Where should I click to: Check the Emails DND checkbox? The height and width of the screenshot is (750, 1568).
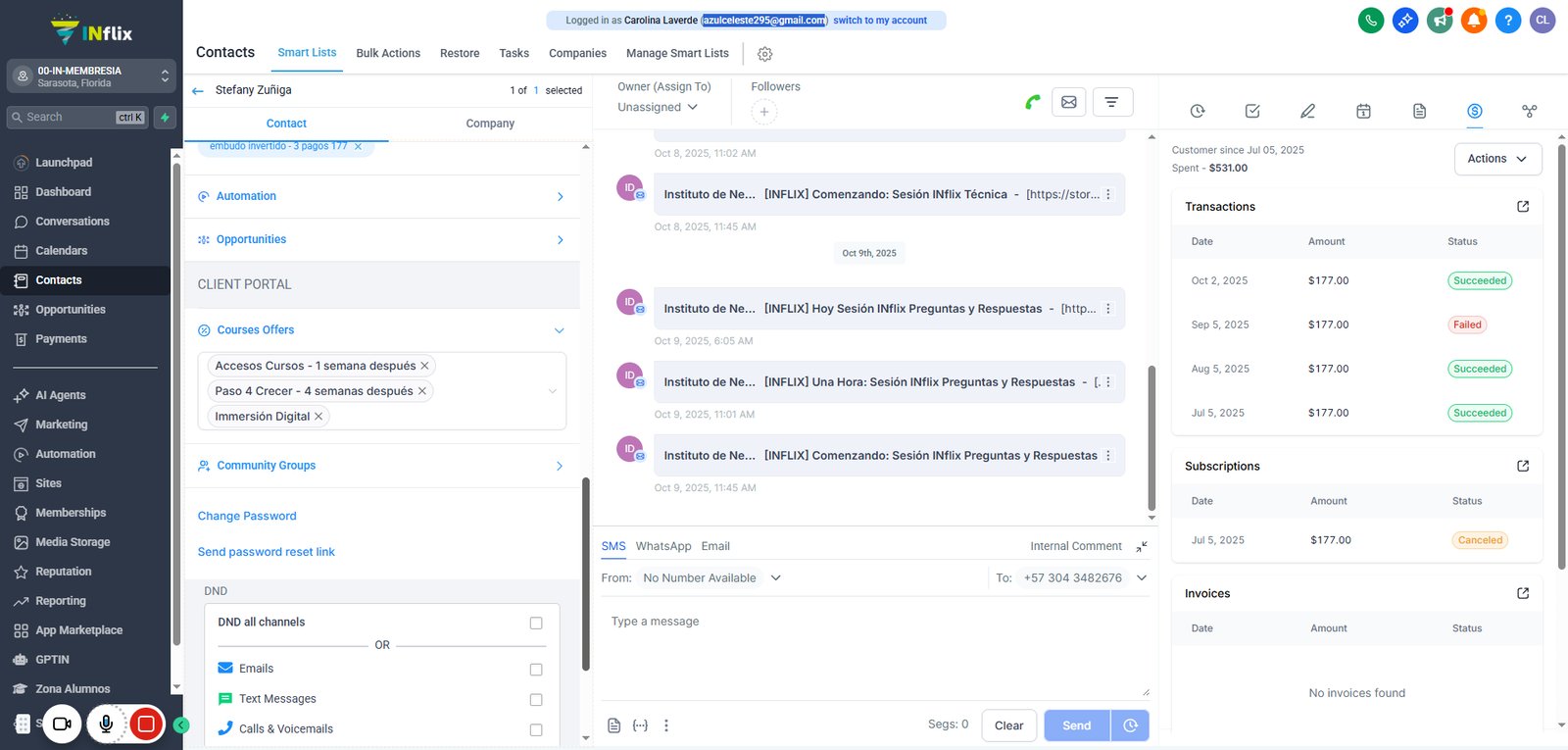click(536, 670)
